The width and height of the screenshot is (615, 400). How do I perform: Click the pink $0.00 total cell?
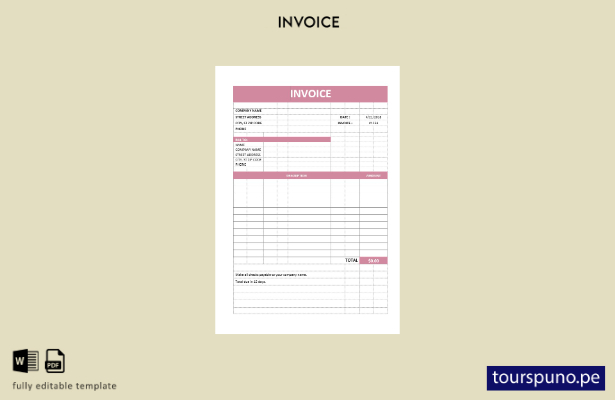tap(373, 260)
